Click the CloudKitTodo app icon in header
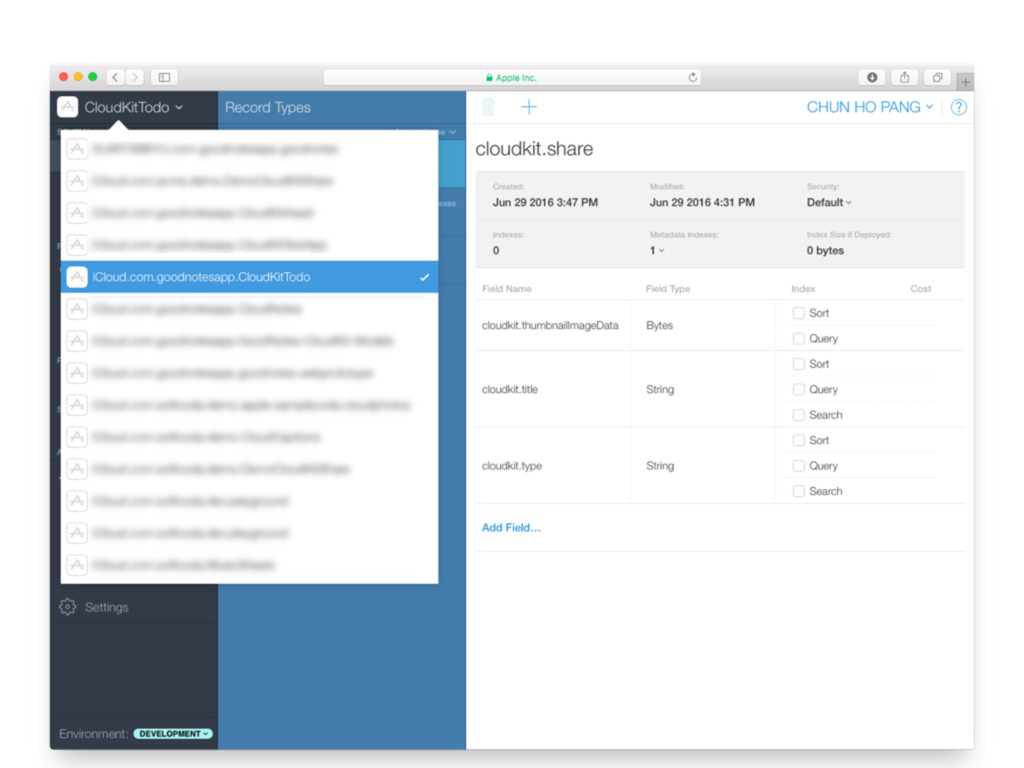The image size is (1024, 768). tap(68, 107)
